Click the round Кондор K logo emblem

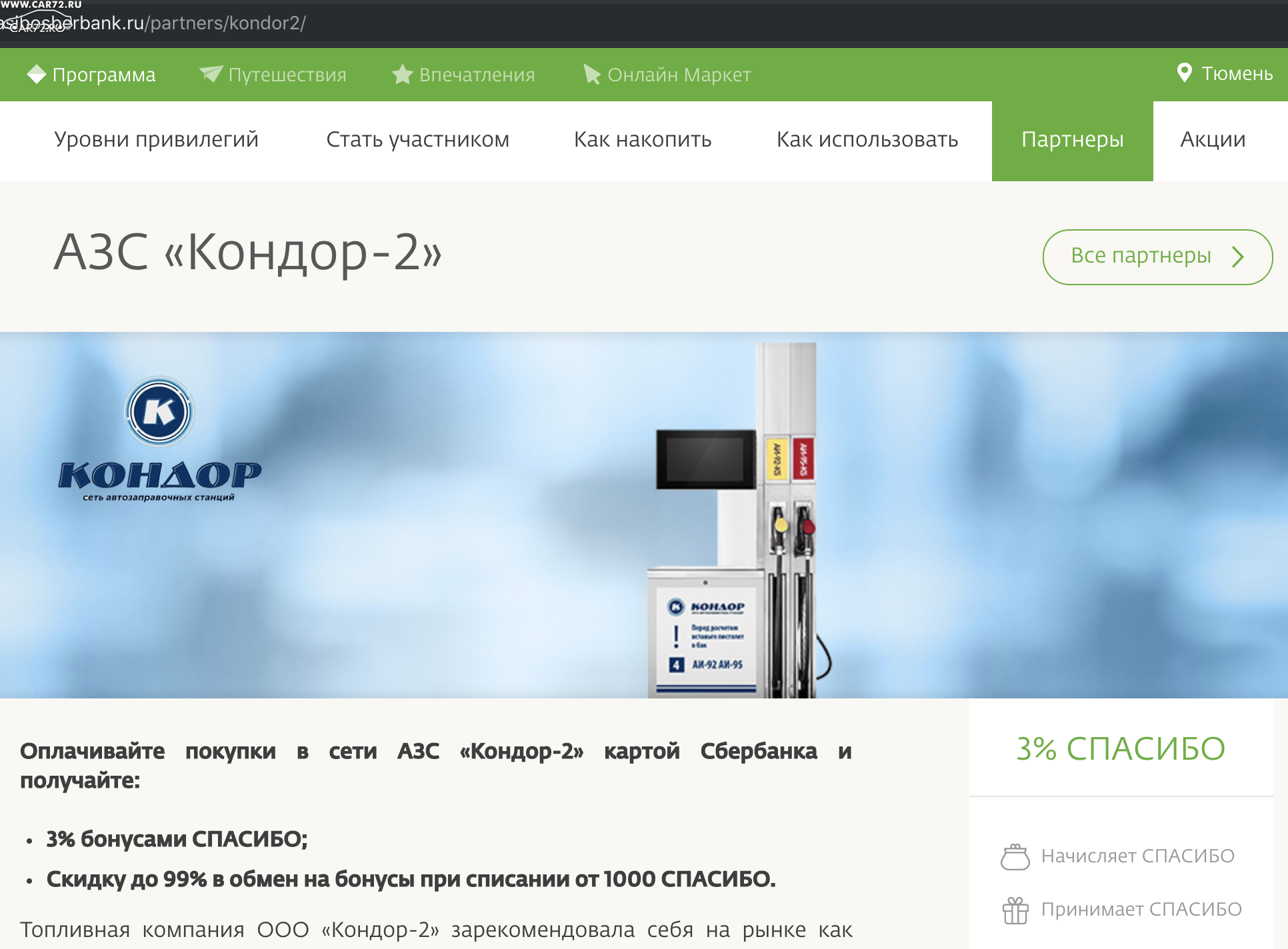point(159,411)
